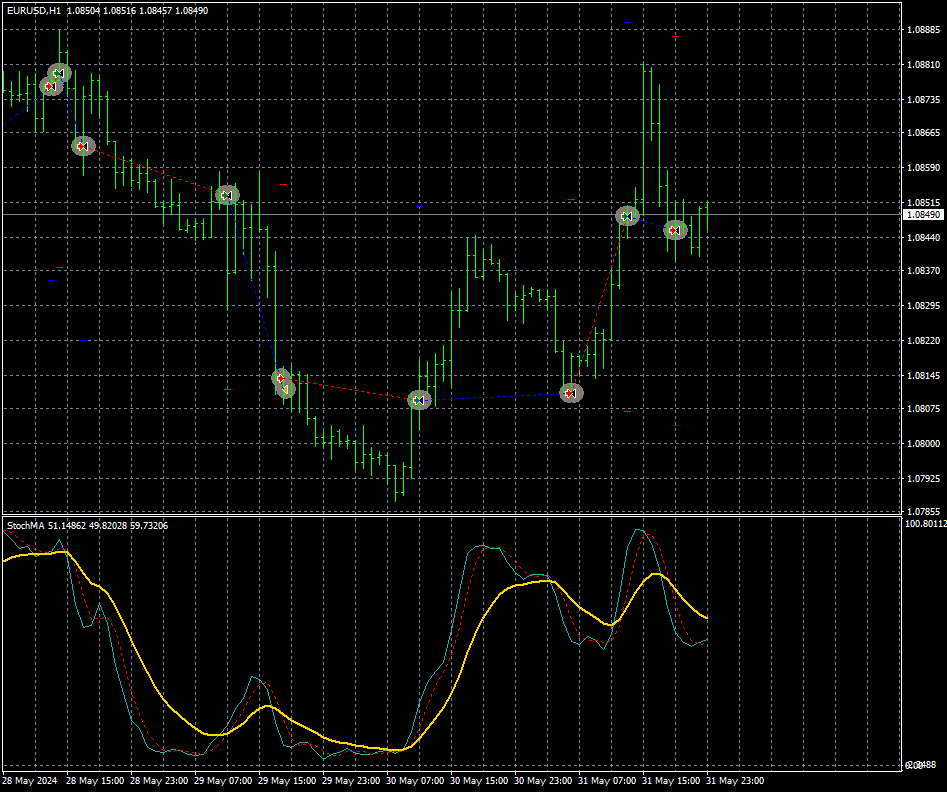Click the 1.08515 price axis label
Viewport: 947px width, 792px height.
pos(923,202)
